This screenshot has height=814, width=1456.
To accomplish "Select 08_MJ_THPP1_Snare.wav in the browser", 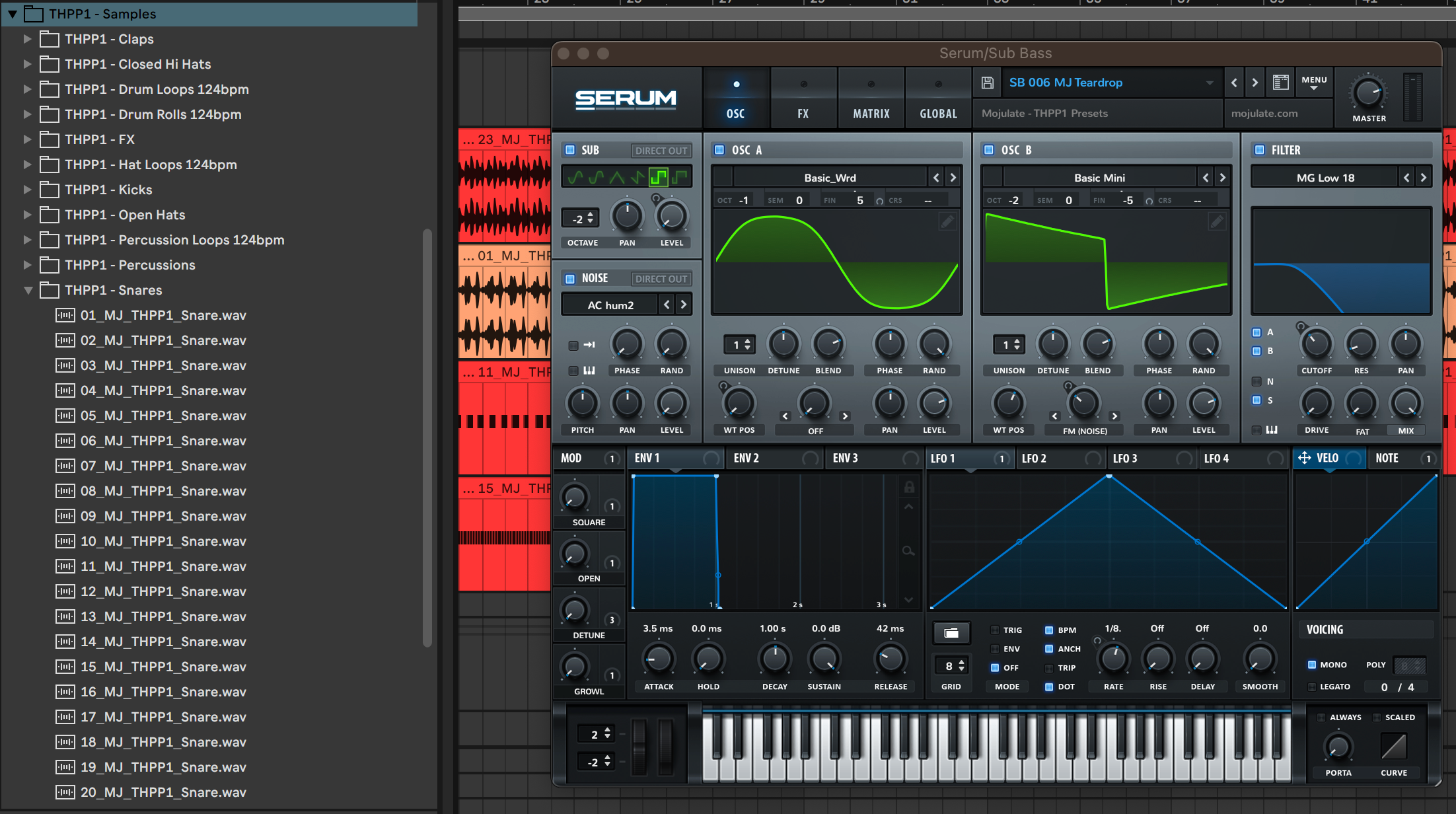I will point(163,491).
